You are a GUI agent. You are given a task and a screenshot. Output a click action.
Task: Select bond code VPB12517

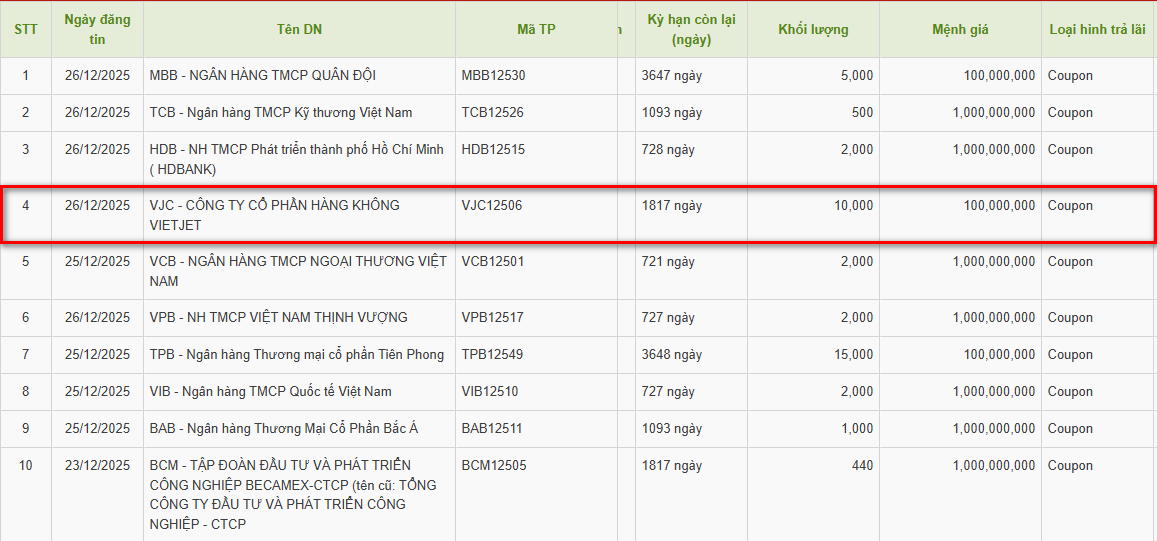click(493, 318)
